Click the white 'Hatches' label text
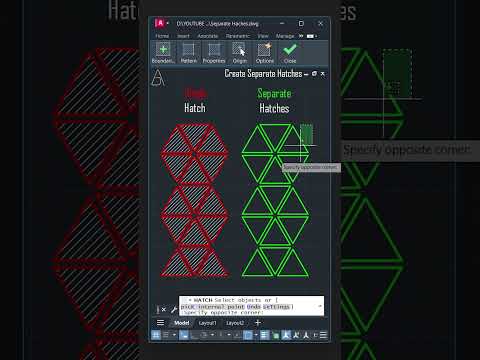Viewport: 480px width, 360px height. 274,108
